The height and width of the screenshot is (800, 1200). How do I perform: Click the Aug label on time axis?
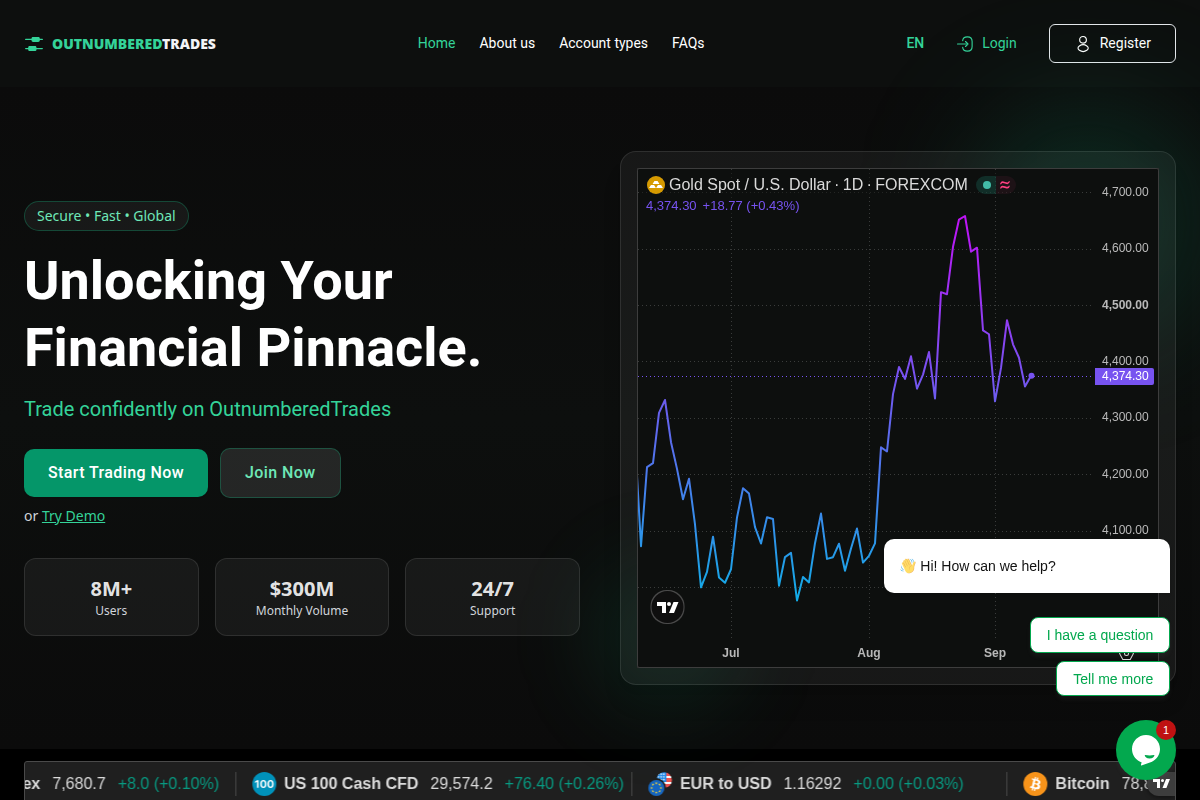869,653
